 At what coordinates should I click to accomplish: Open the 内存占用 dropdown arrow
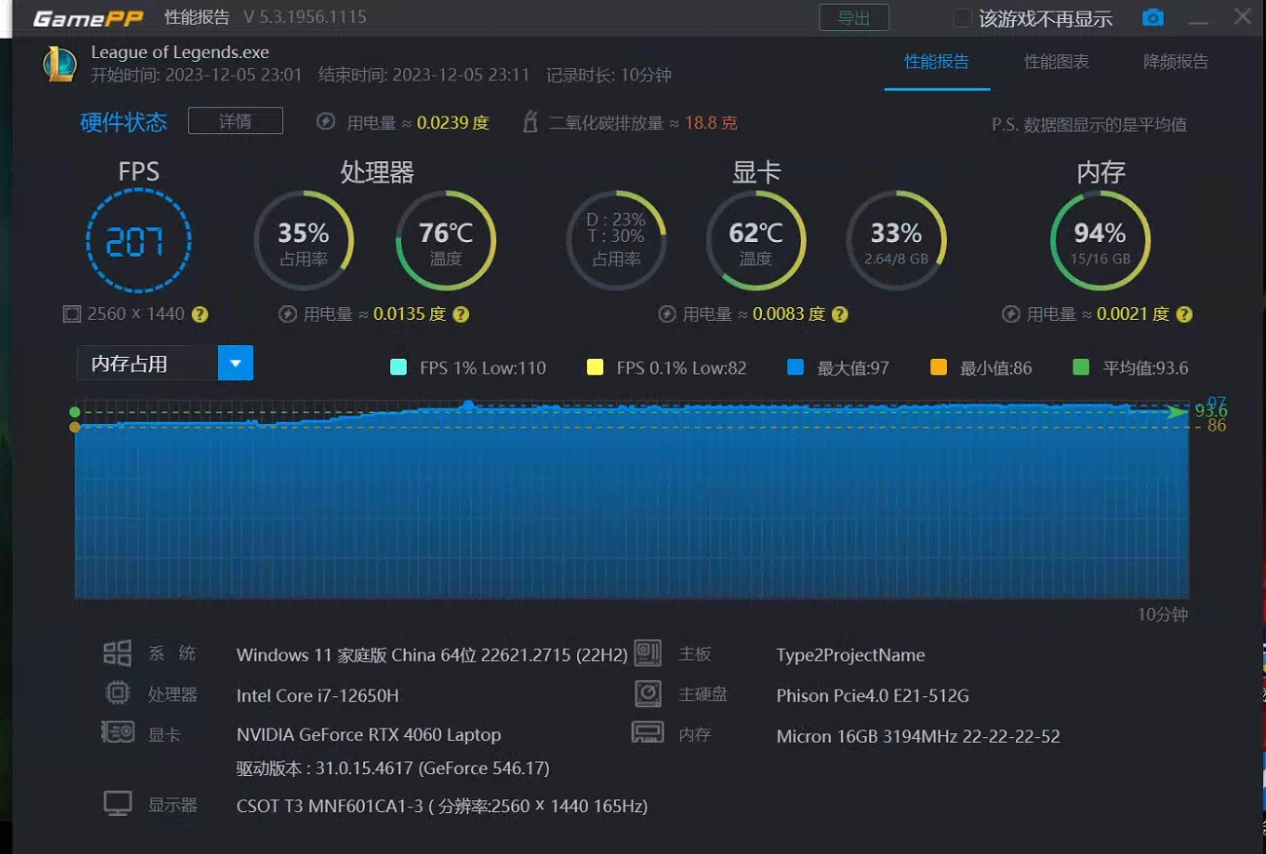235,363
